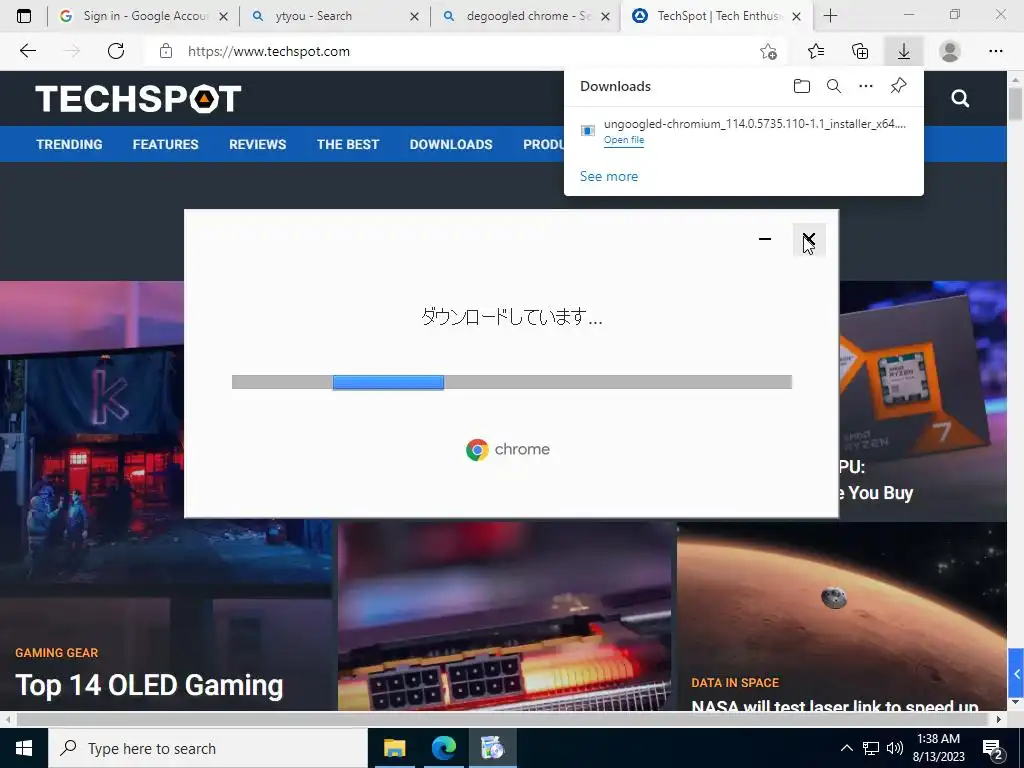Toggle the Downloads toolbar button
The width and height of the screenshot is (1024, 768).
click(x=904, y=51)
